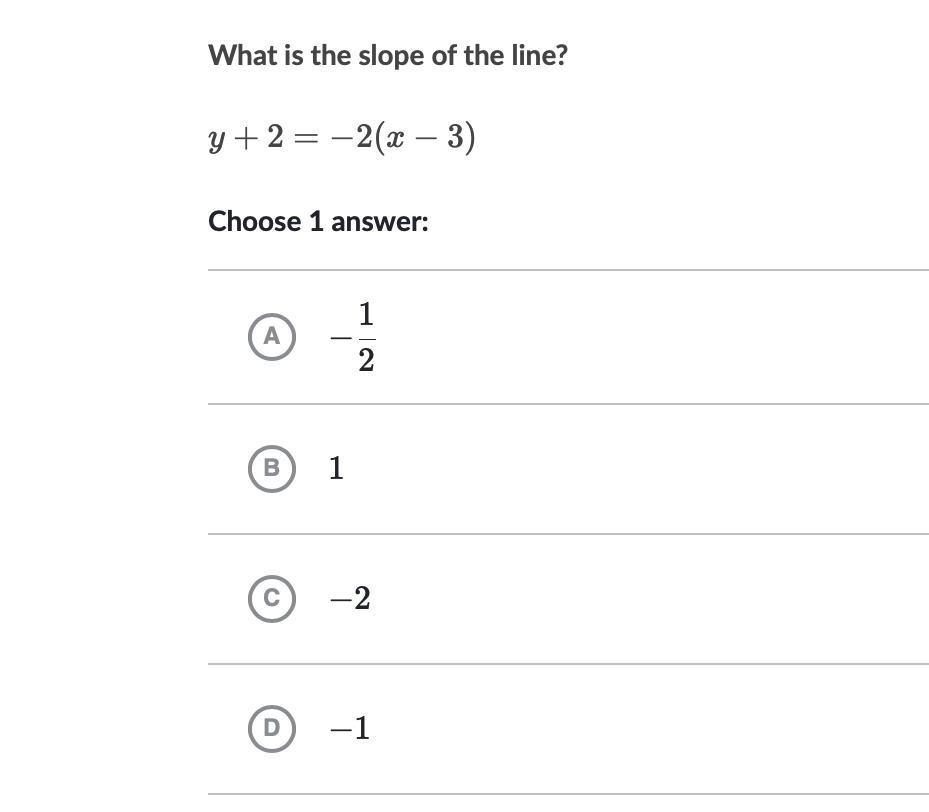
Task: Click the denominator 2 in option A's fraction
Action: (366, 360)
